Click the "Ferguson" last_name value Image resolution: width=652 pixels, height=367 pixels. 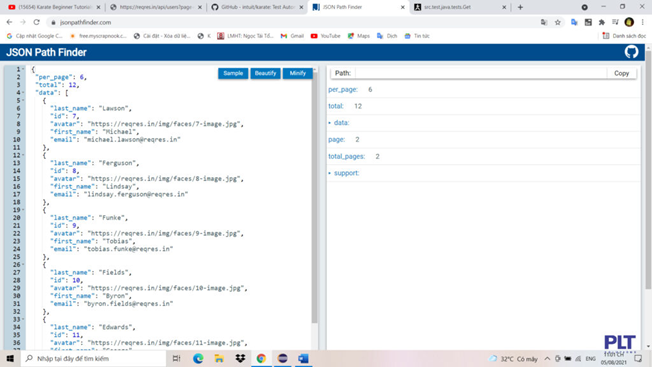click(x=119, y=163)
